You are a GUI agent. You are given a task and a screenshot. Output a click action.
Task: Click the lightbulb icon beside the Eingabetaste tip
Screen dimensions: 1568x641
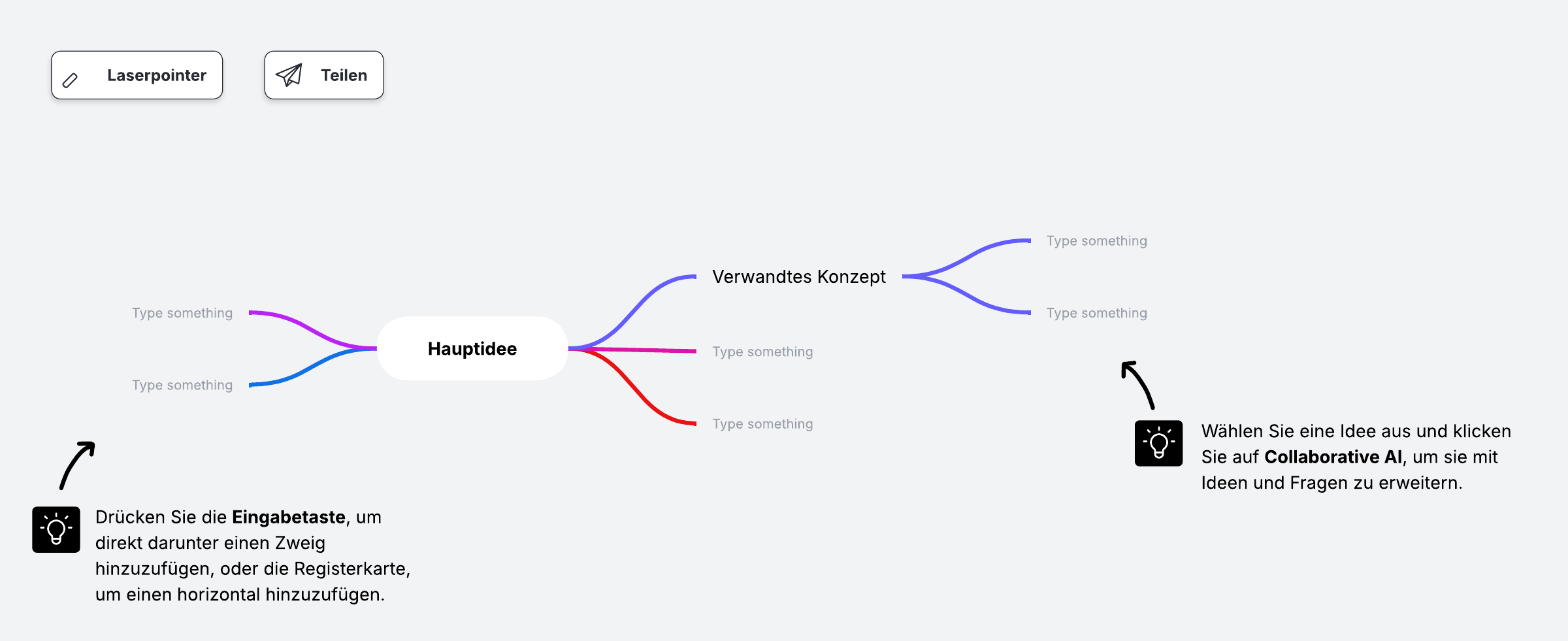(x=56, y=529)
